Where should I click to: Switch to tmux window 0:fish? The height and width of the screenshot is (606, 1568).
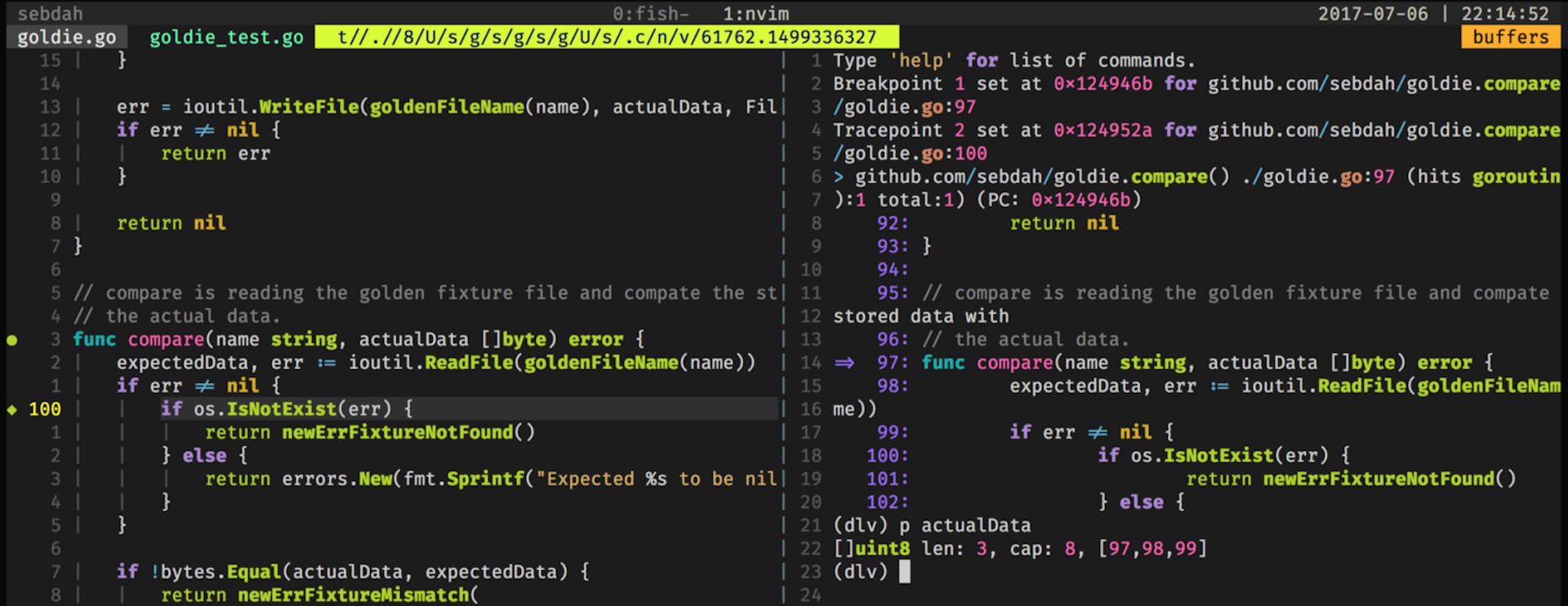coord(650,14)
